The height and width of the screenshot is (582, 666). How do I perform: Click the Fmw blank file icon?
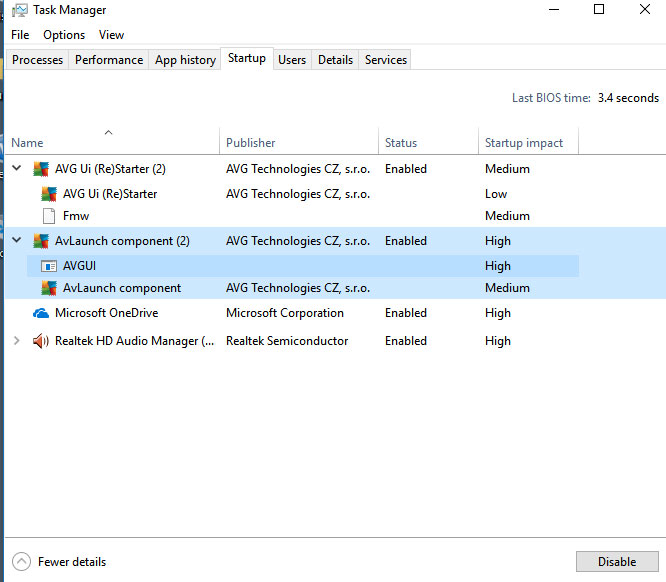point(48,216)
